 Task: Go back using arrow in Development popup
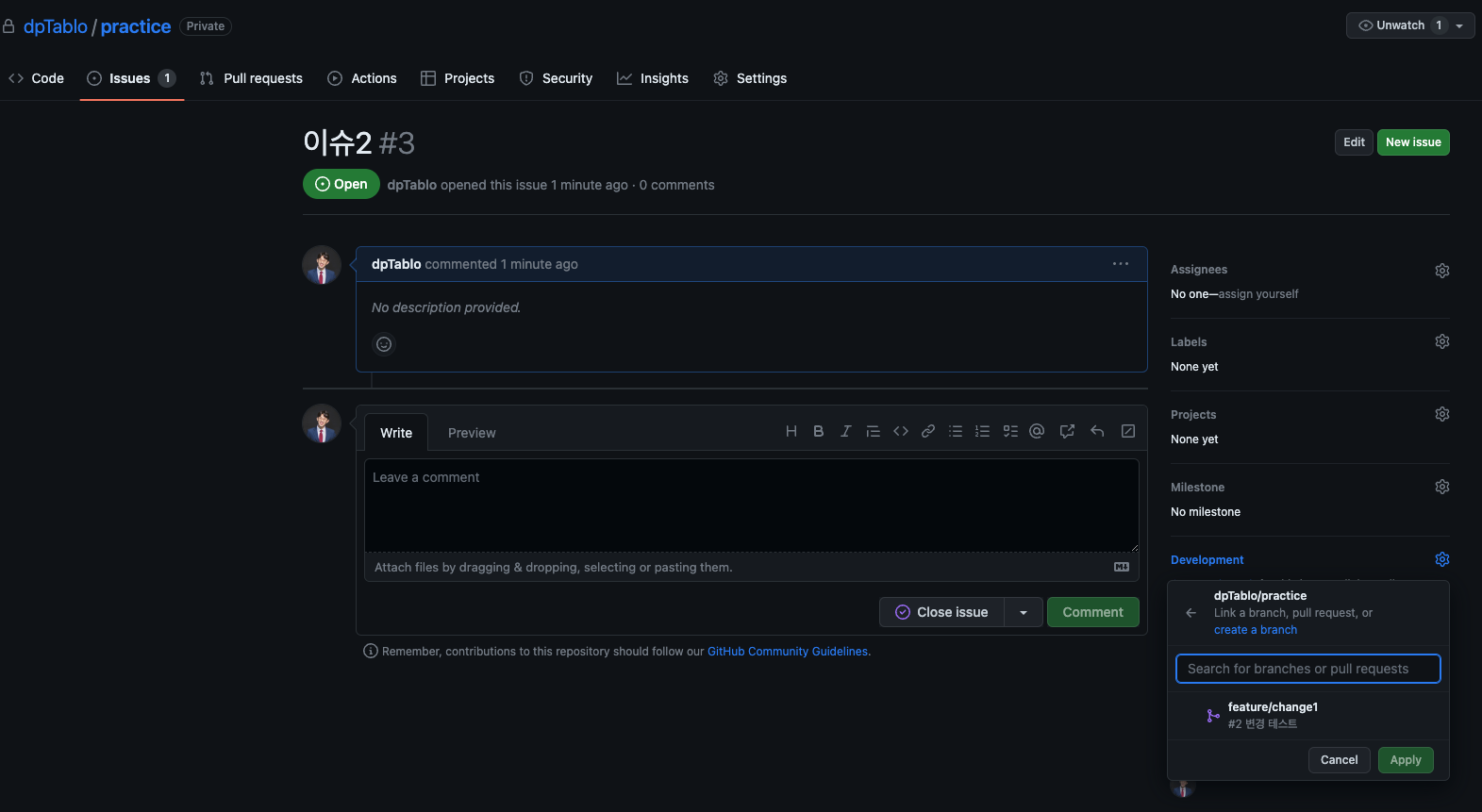[1191, 613]
